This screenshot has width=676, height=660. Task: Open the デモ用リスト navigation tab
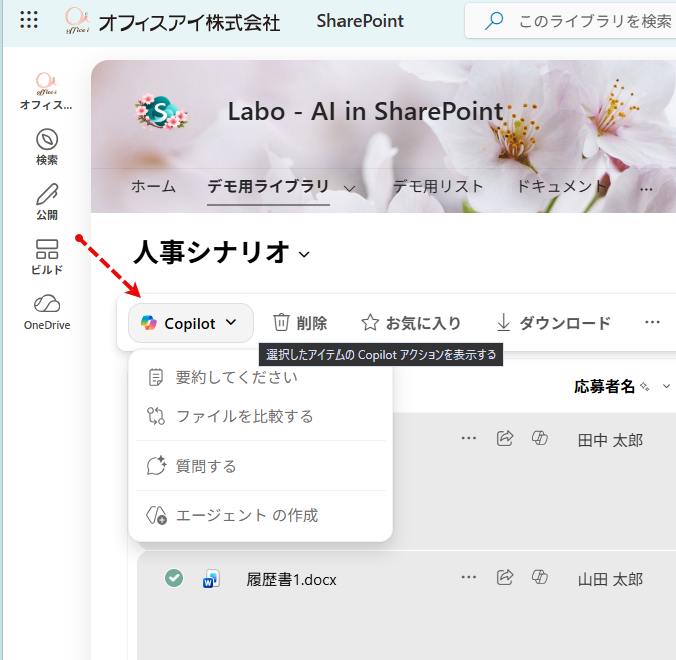pyautogui.click(x=438, y=186)
